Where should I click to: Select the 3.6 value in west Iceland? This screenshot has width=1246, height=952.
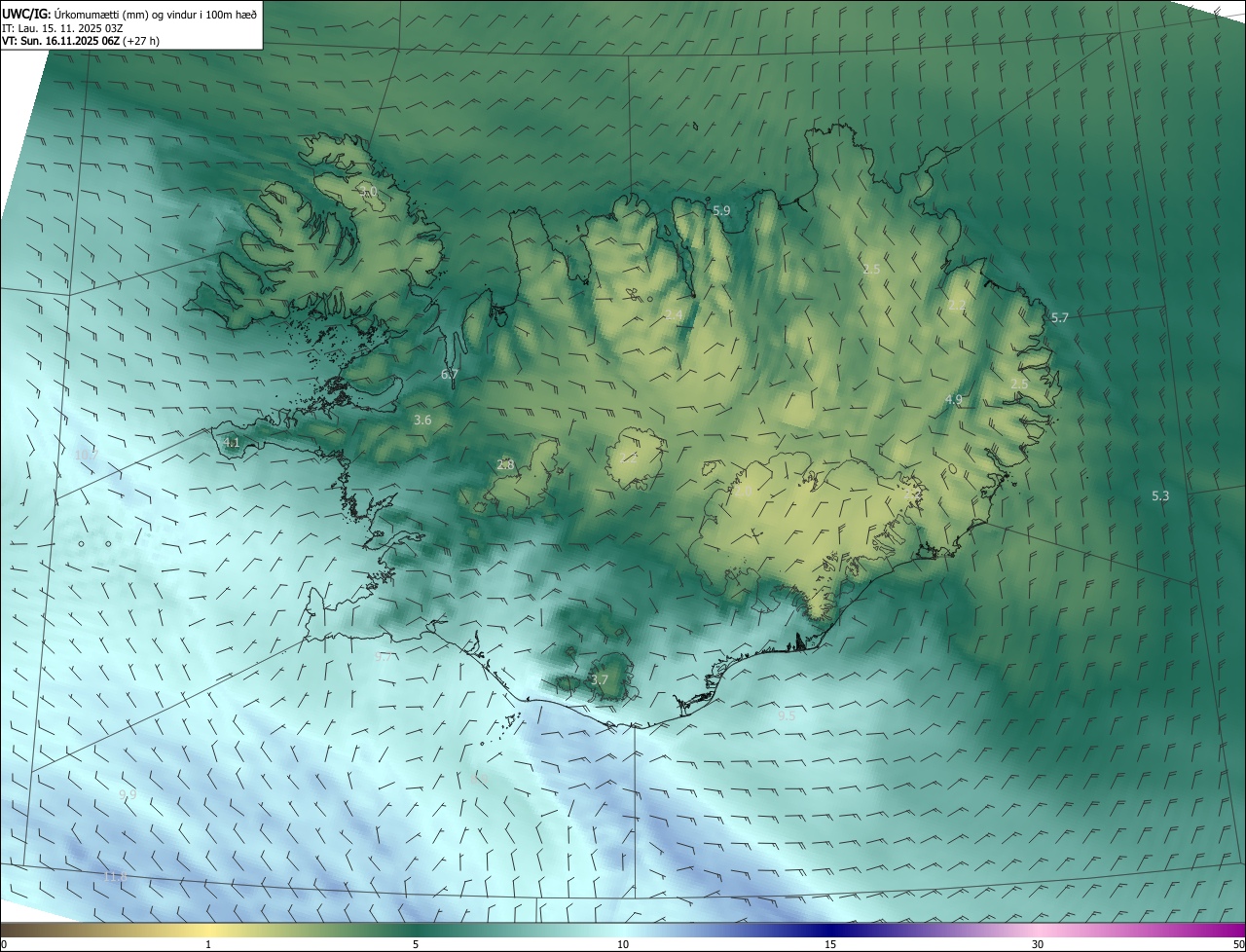(422, 421)
